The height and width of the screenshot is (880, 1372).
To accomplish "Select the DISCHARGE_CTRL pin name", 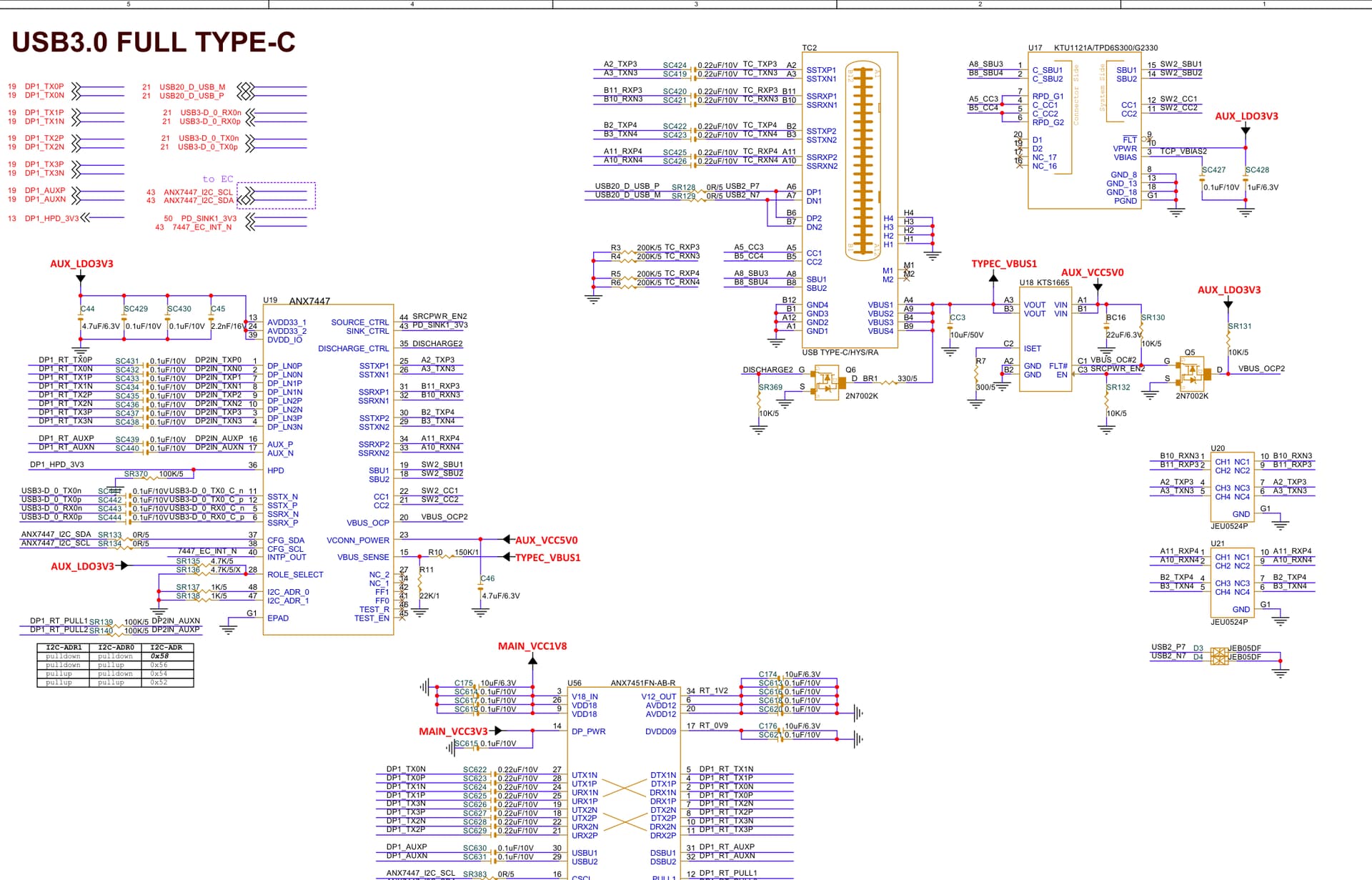I will pyautogui.click(x=354, y=349).
